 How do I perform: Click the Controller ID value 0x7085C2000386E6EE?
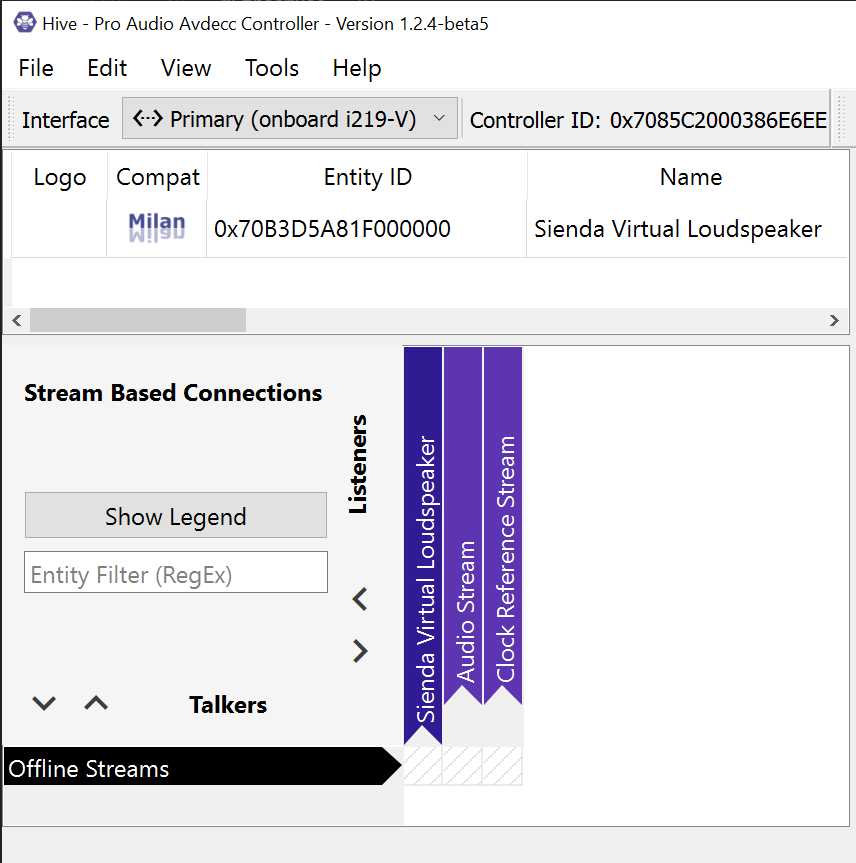[718, 119]
